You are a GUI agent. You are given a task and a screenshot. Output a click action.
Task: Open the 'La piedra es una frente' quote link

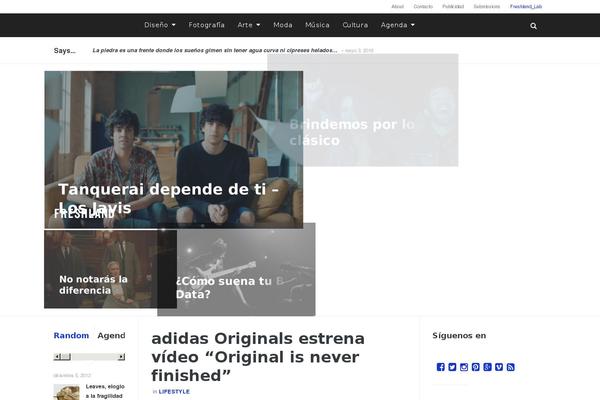[x=215, y=51]
